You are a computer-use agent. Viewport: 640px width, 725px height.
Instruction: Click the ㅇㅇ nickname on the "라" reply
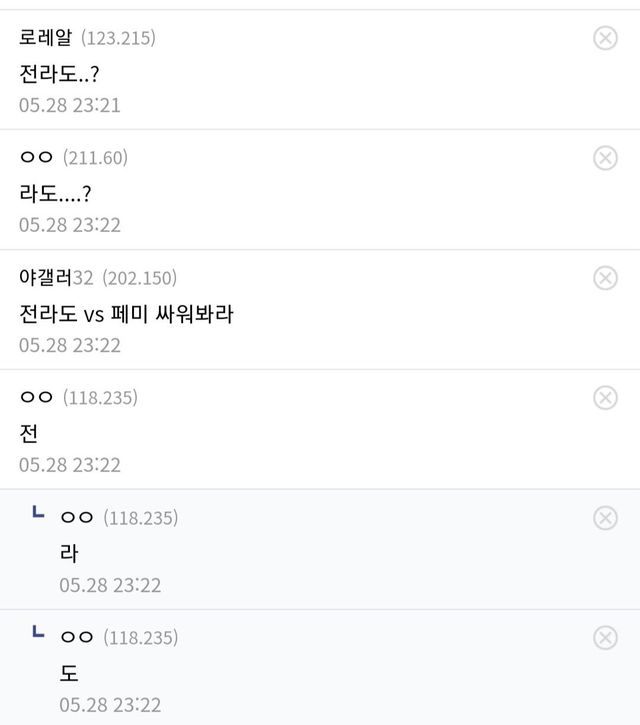(x=77, y=518)
